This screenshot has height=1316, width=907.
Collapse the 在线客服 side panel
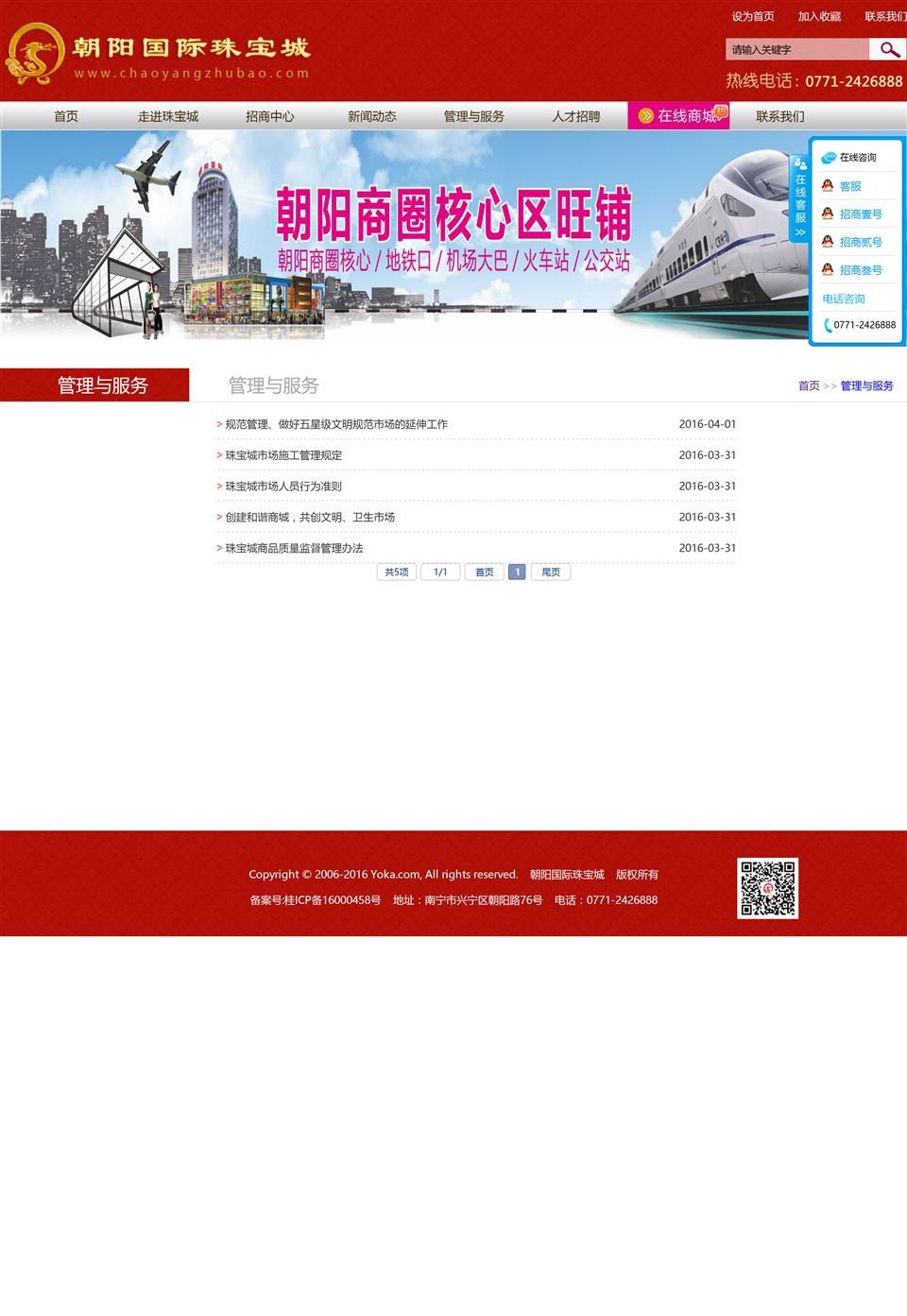(x=799, y=200)
